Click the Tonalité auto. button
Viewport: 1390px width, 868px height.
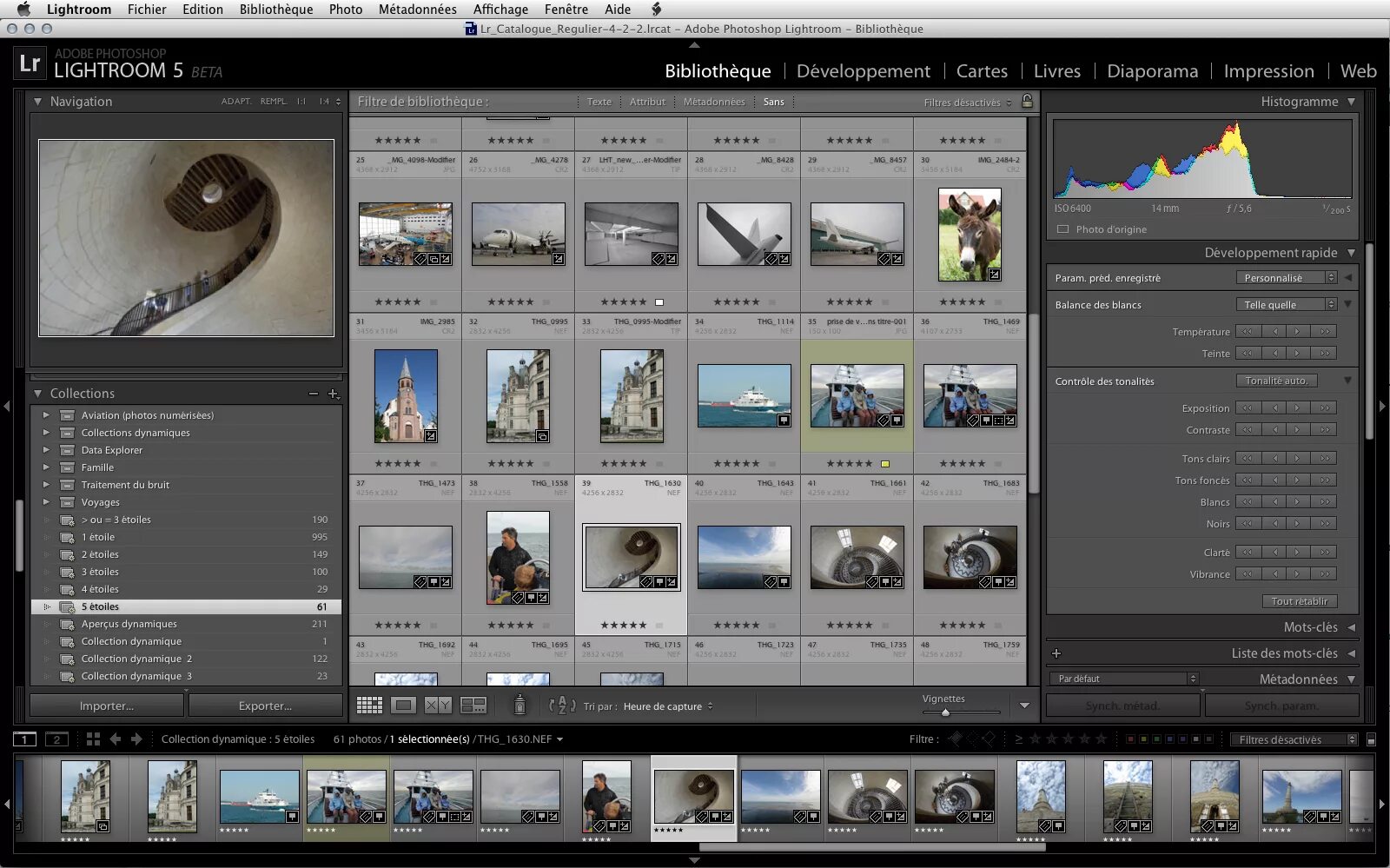1276,381
